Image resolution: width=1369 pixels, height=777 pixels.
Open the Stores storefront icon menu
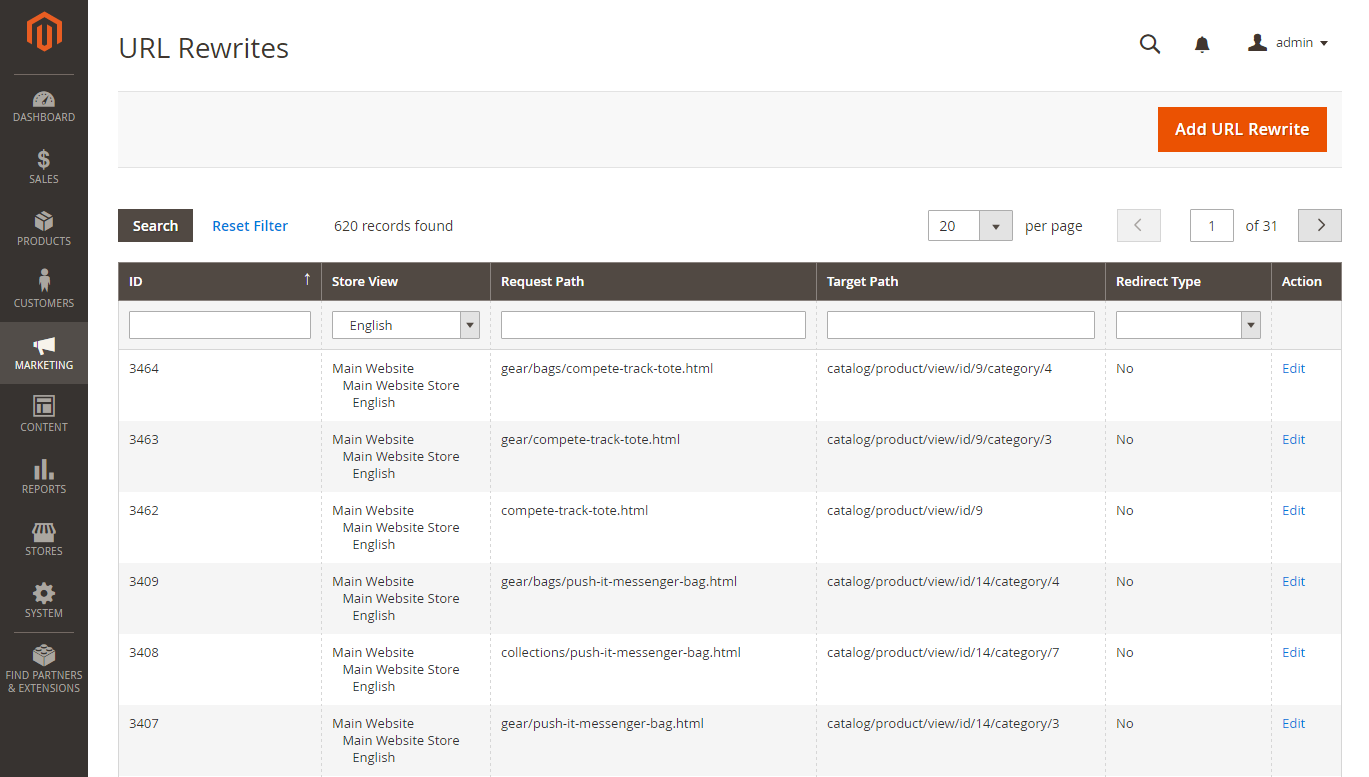click(44, 539)
